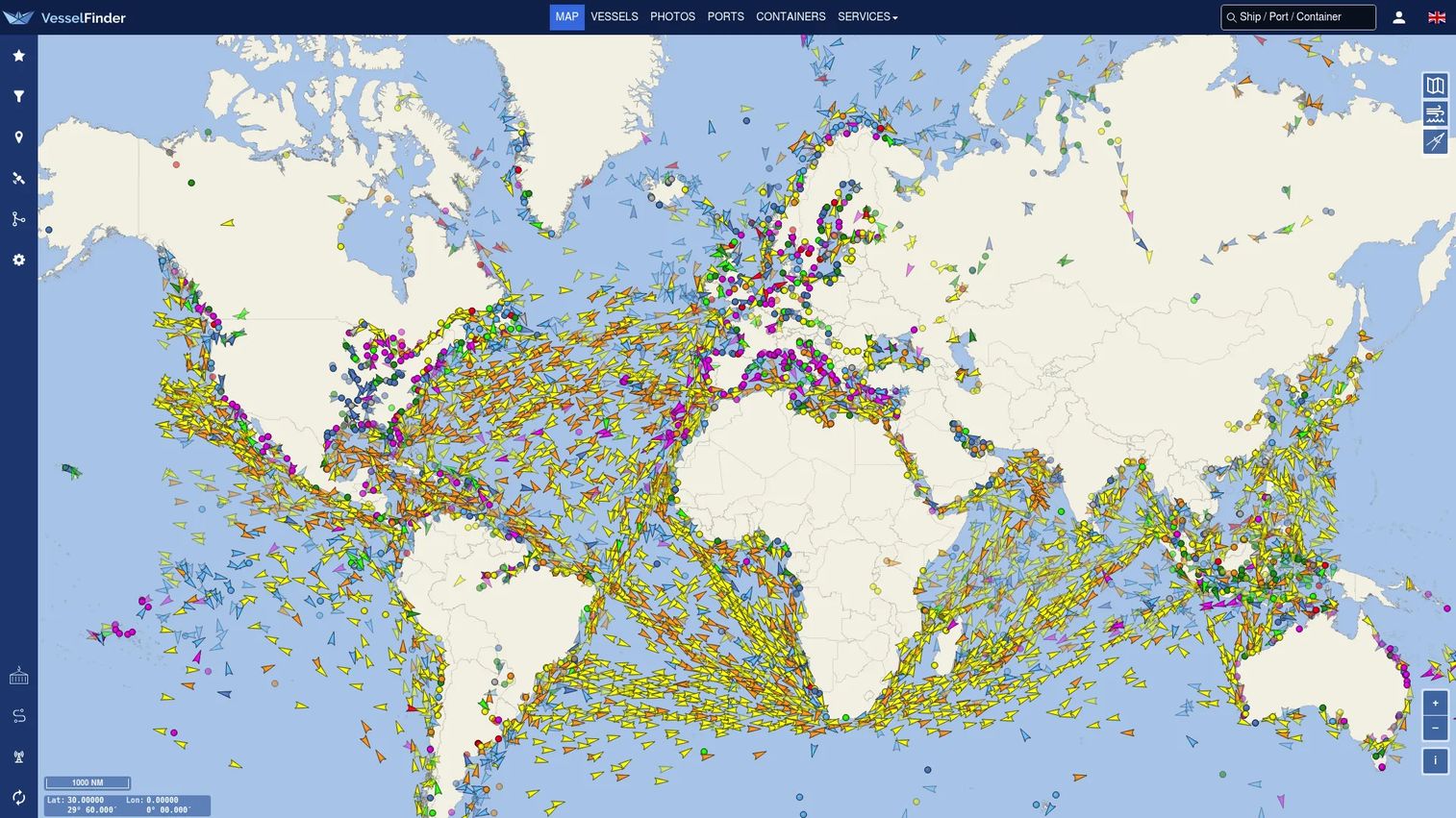
Task: Navigate to CONTAINERS
Action: point(791,17)
